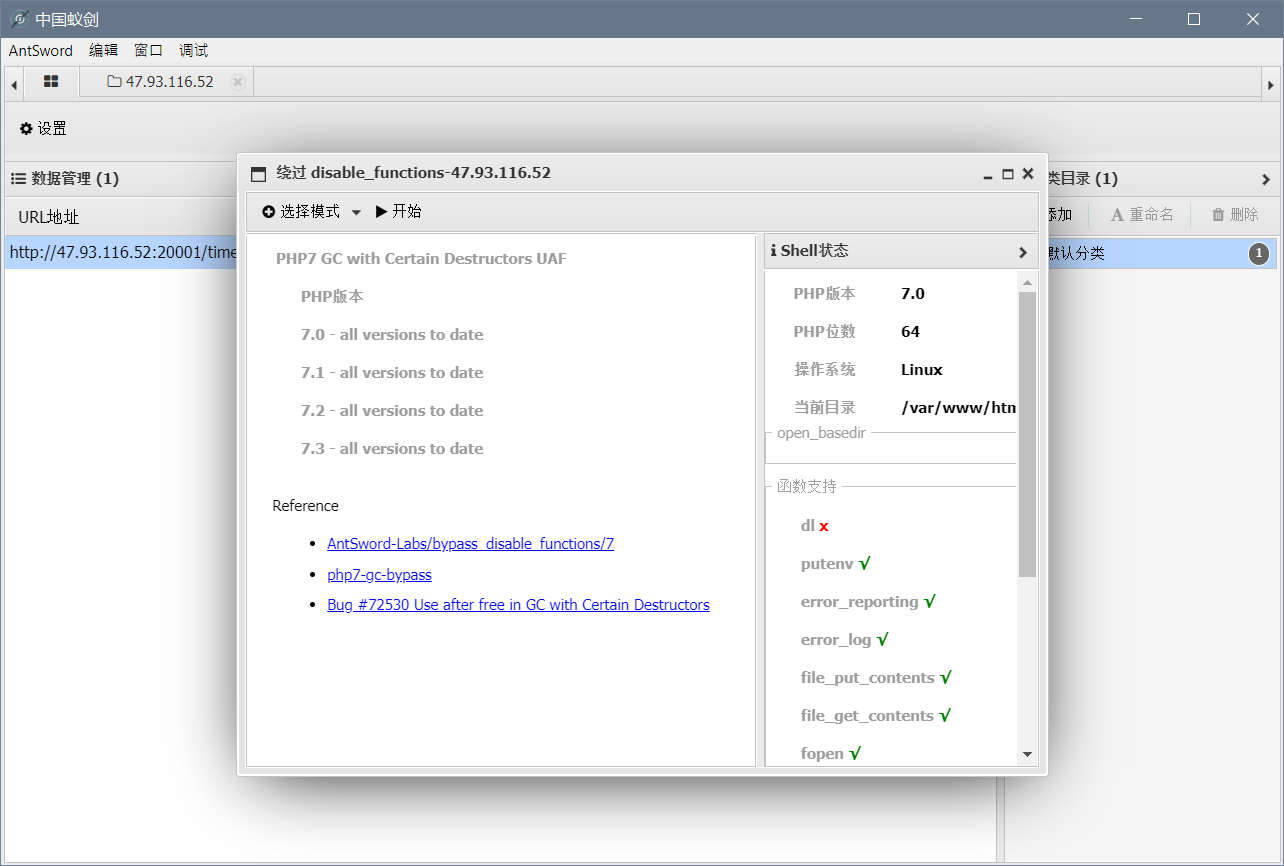Click the dl function entry
This screenshot has height=866, width=1284.
(814, 526)
